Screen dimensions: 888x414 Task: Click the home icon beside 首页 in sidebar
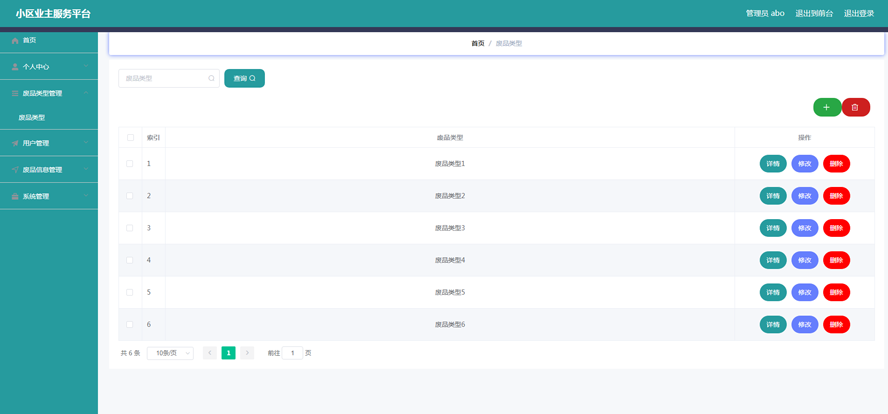pos(15,41)
